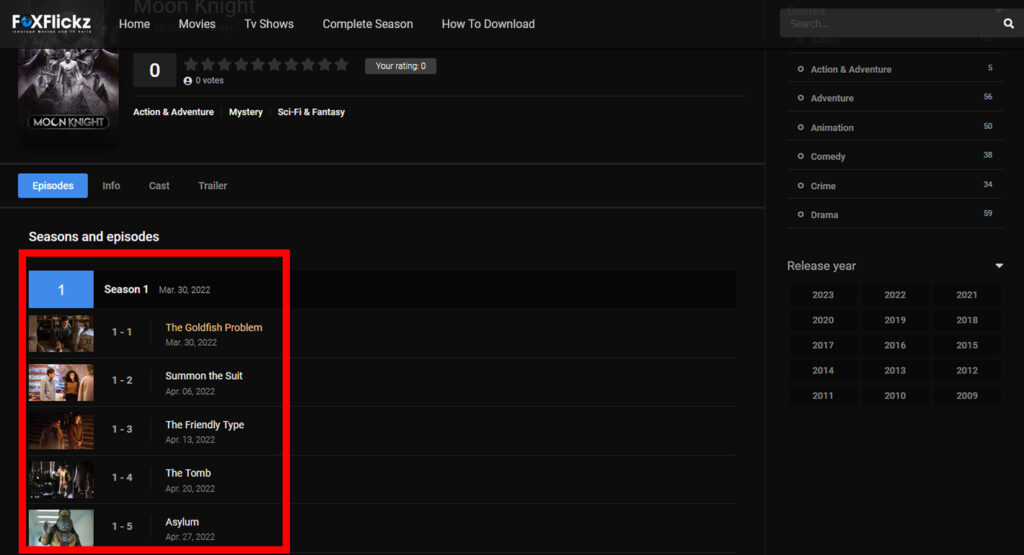Open the Sci-Fi & Fantasy genre tag
This screenshot has width=1024, height=555.
(x=311, y=112)
